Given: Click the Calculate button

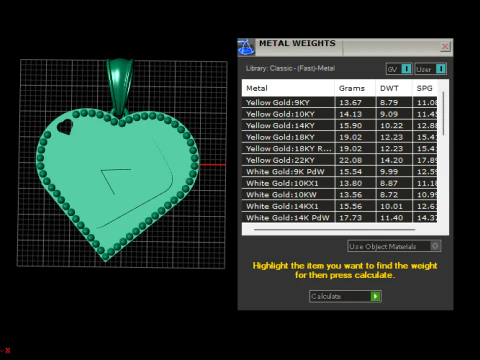Looking at the screenshot, I should point(345,296).
